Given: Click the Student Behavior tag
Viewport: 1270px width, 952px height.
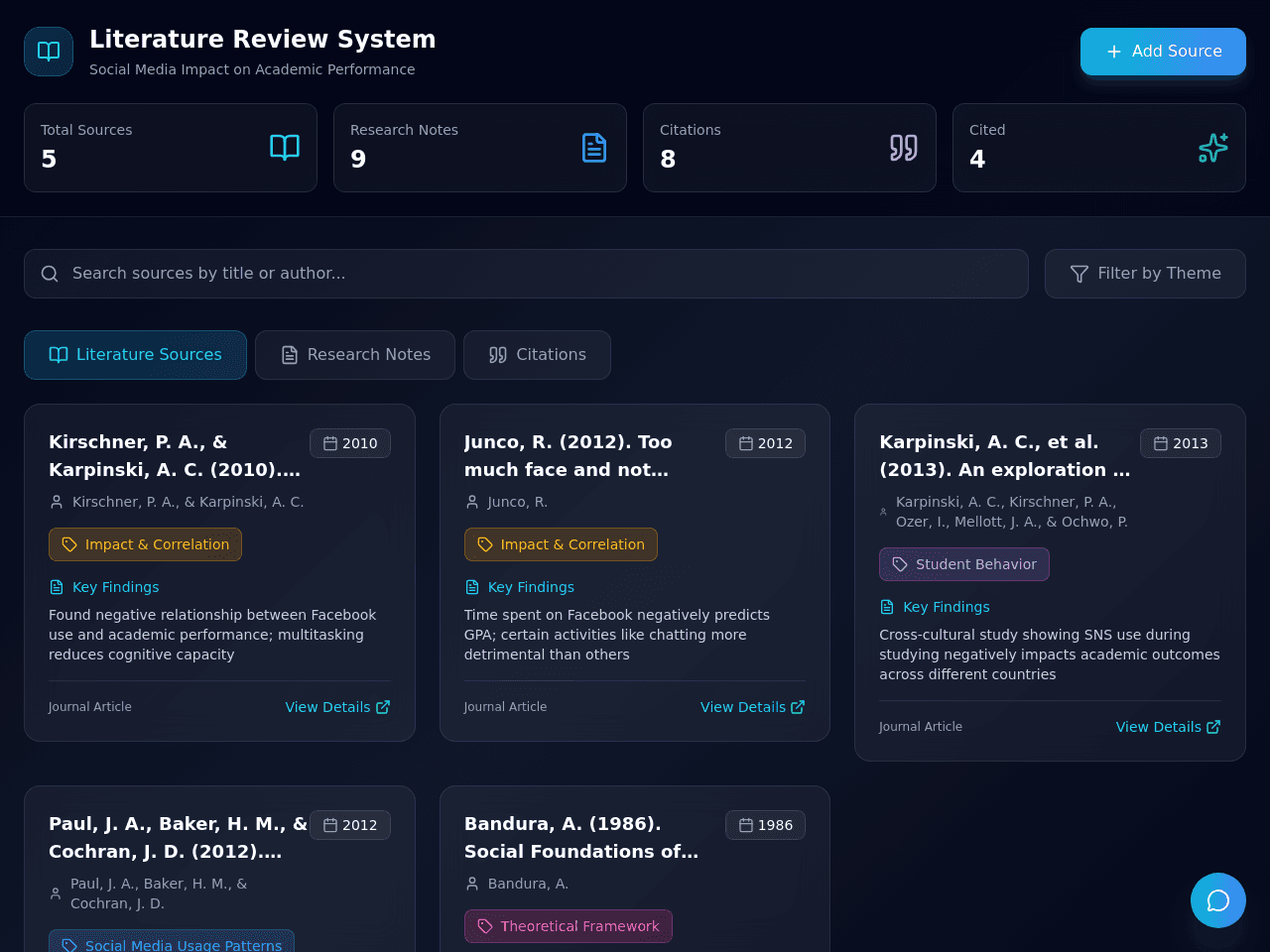Looking at the screenshot, I should (964, 564).
